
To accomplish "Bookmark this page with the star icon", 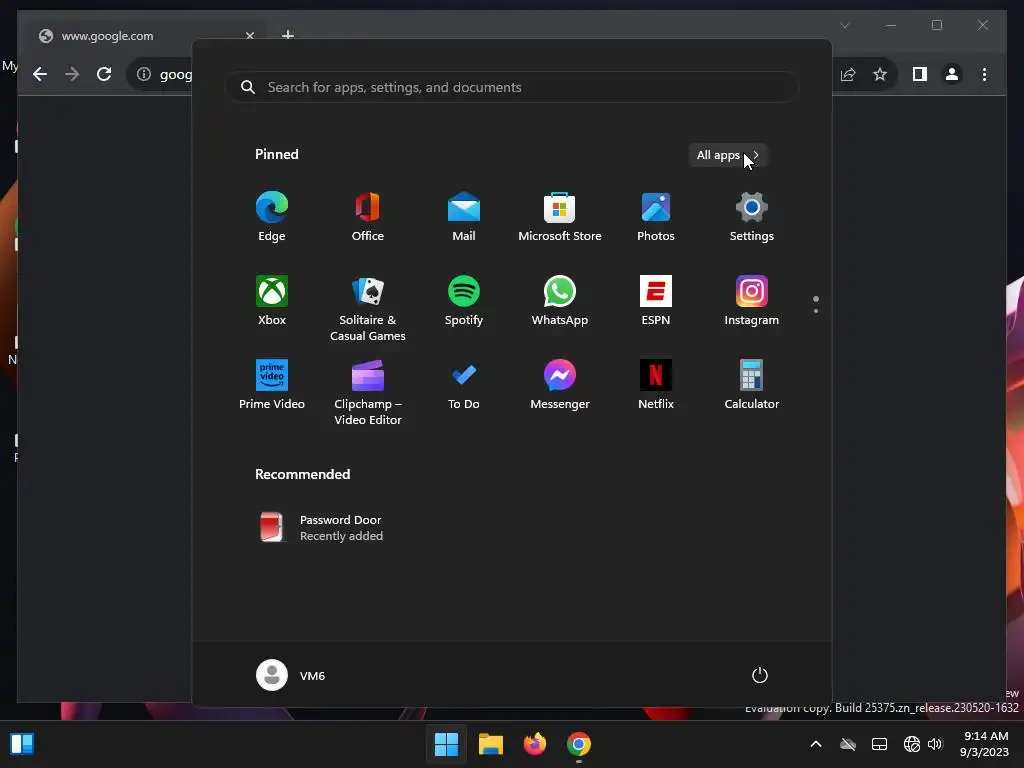I will pyautogui.click(x=880, y=74).
